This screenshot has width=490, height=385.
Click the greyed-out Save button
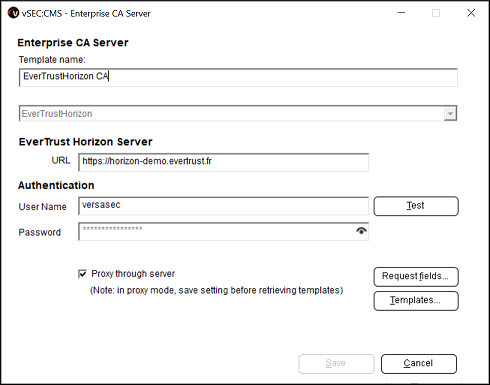[x=336, y=364]
